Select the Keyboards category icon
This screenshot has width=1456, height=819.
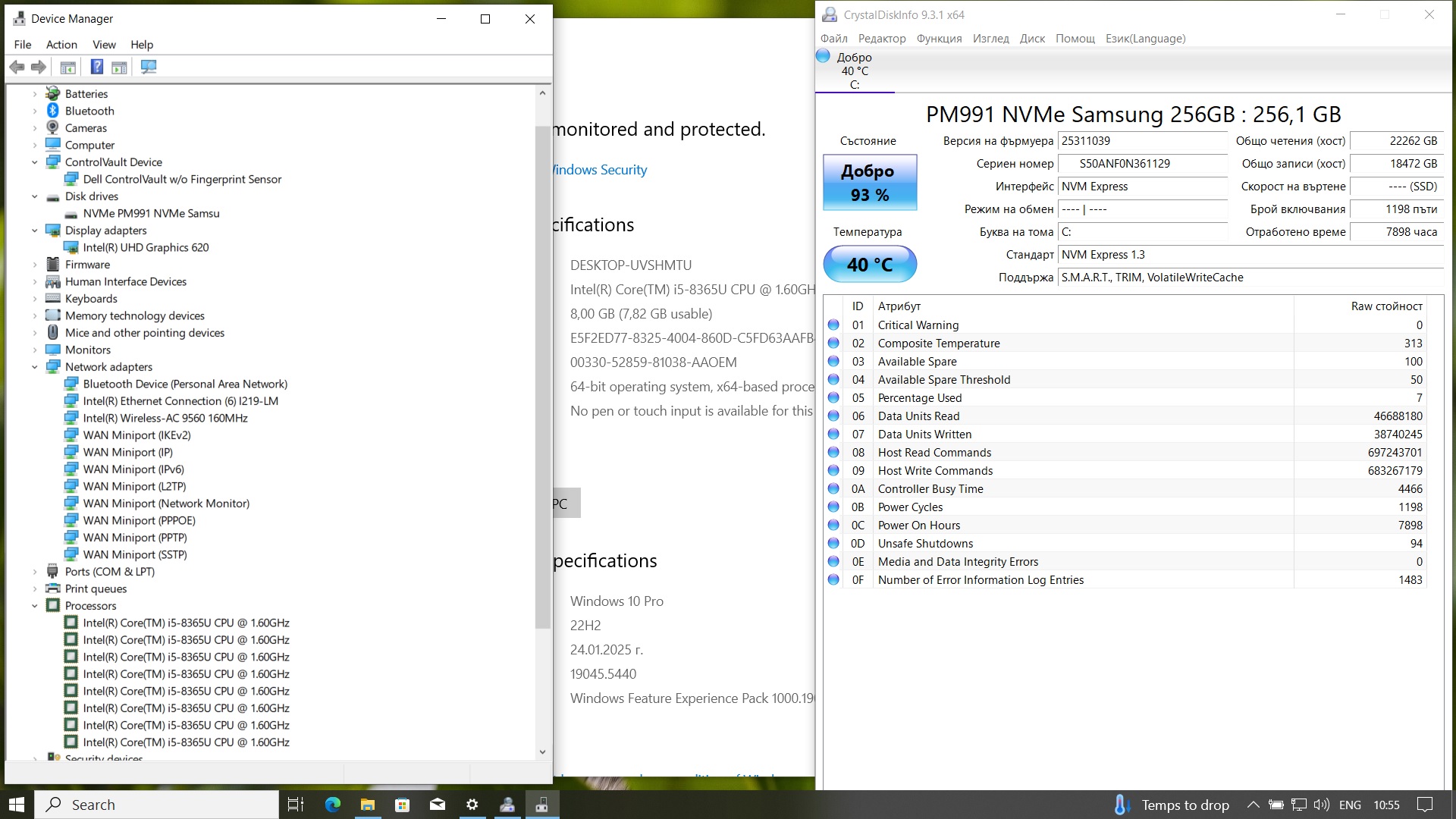point(52,299)
